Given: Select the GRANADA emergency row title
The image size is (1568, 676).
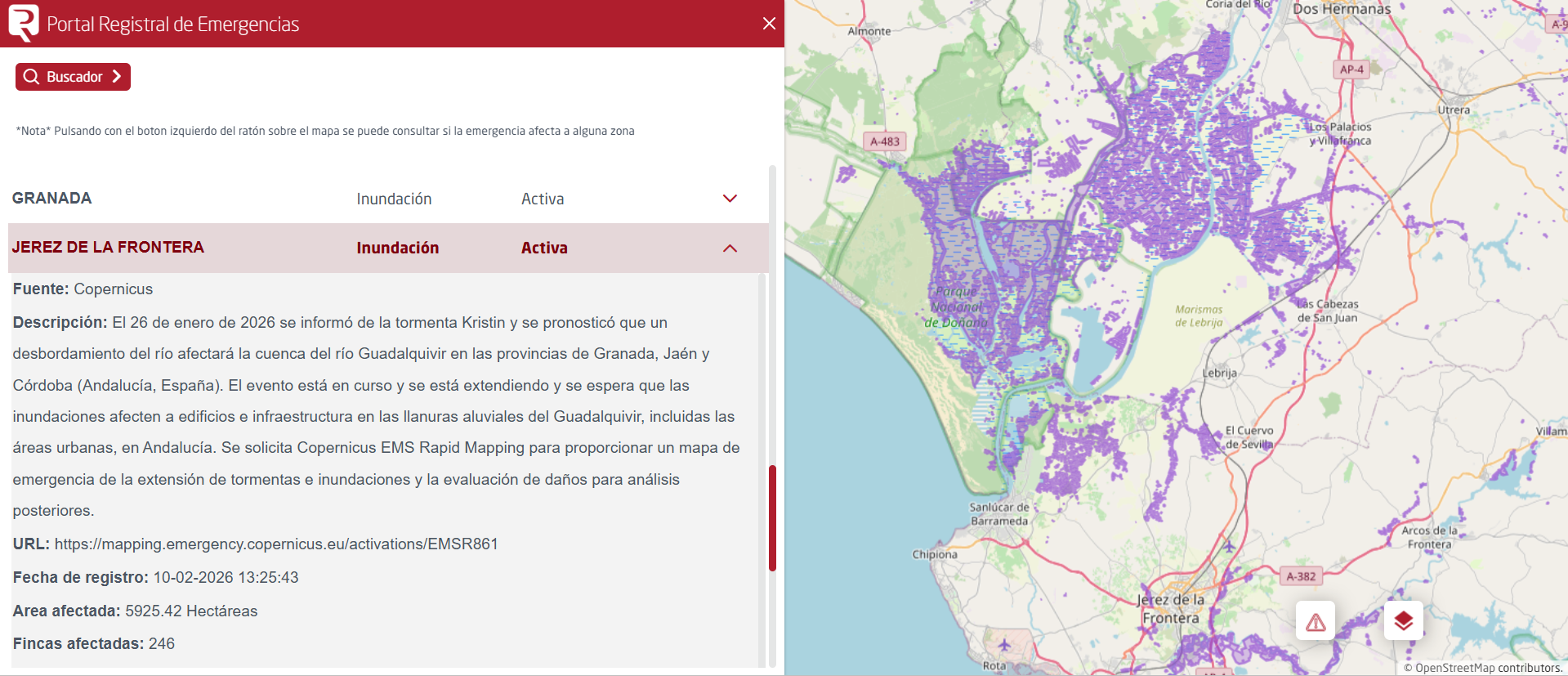Looking at the screenshot, I should 52,199.
